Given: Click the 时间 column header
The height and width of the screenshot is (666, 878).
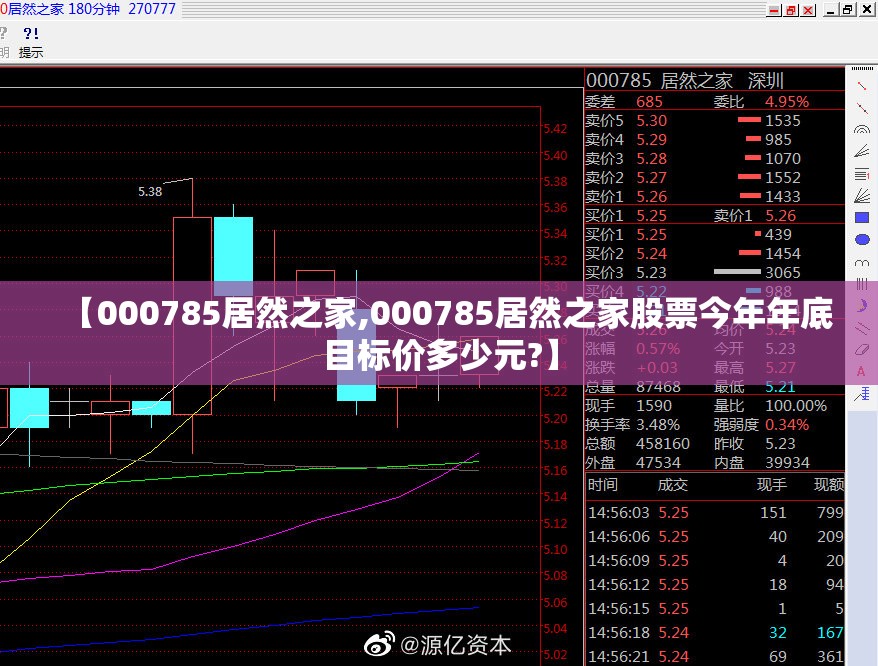Looking at the screenshot, I should click(x=603, y=485).
